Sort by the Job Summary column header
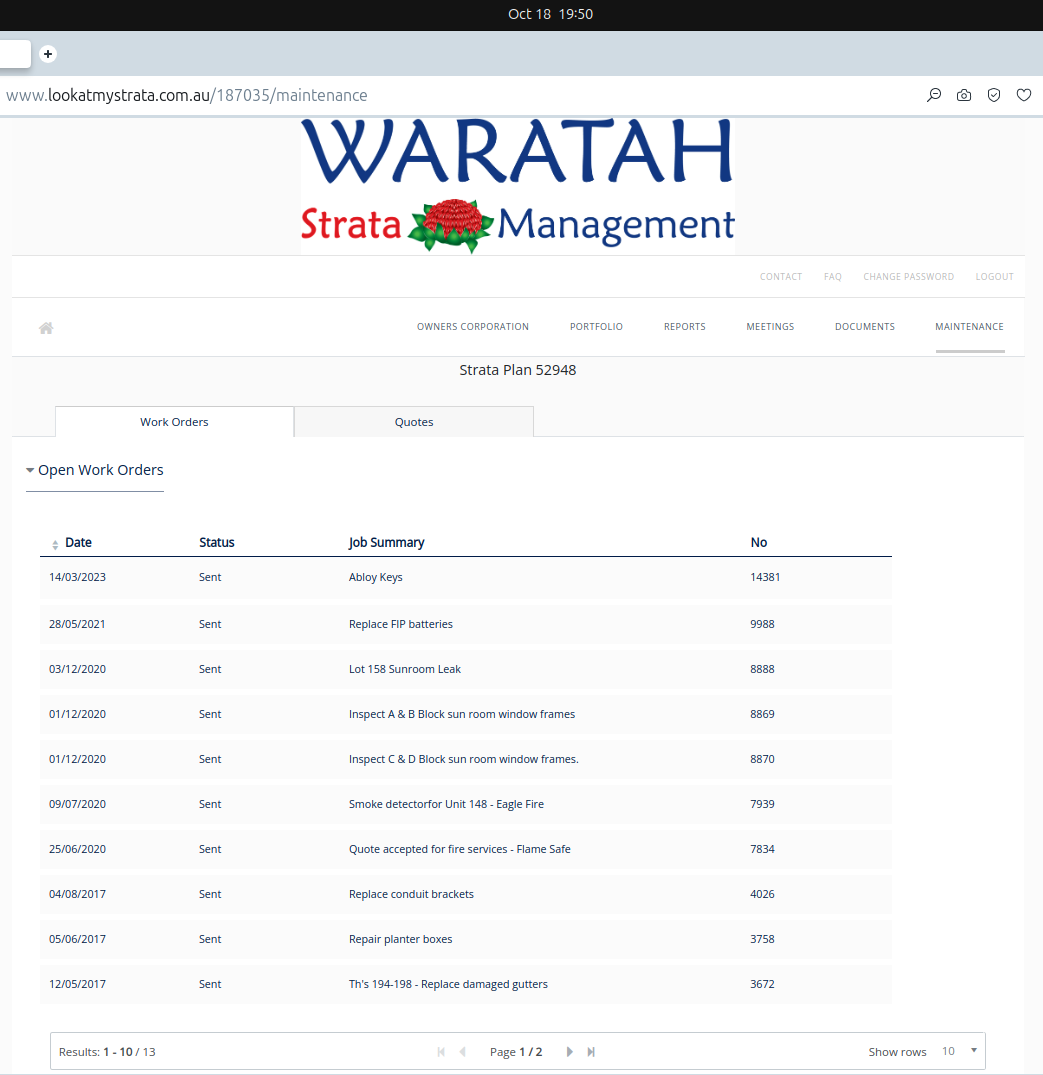This screenshot has width=1043, height=1075. [387, 542]
